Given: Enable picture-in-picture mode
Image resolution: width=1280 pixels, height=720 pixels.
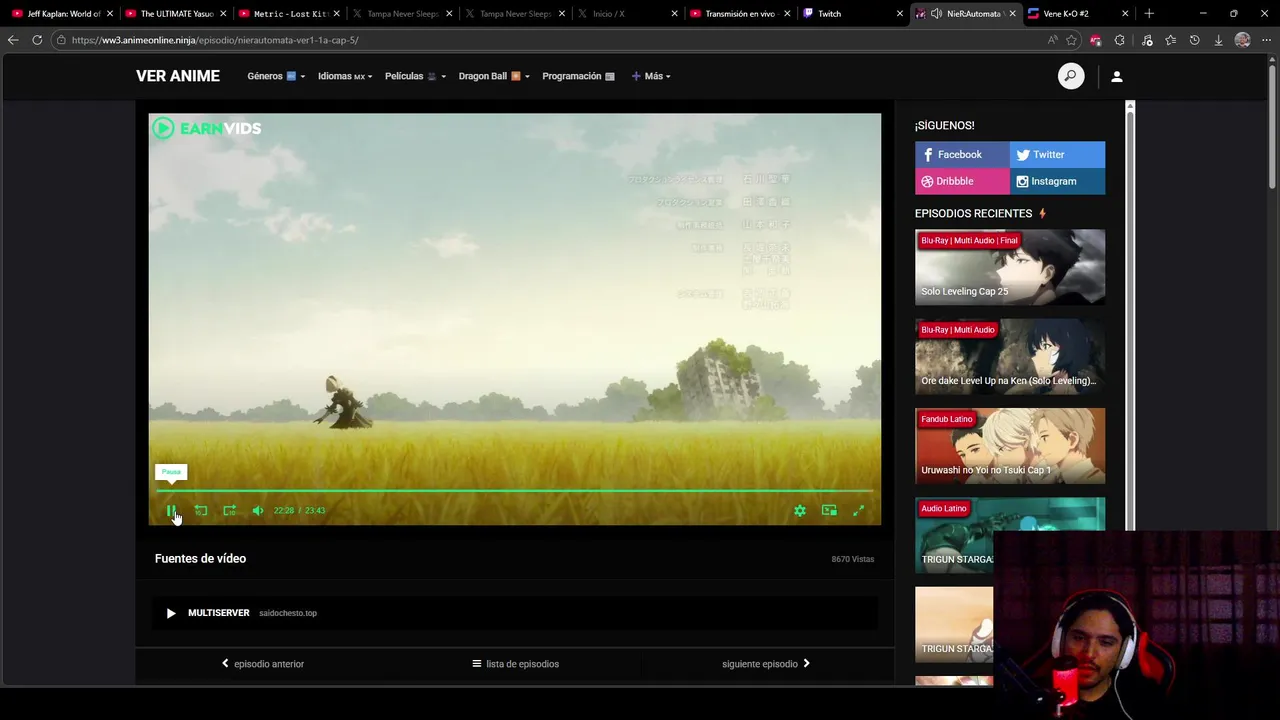Looking at the screenshot, I should pos(829,510).
